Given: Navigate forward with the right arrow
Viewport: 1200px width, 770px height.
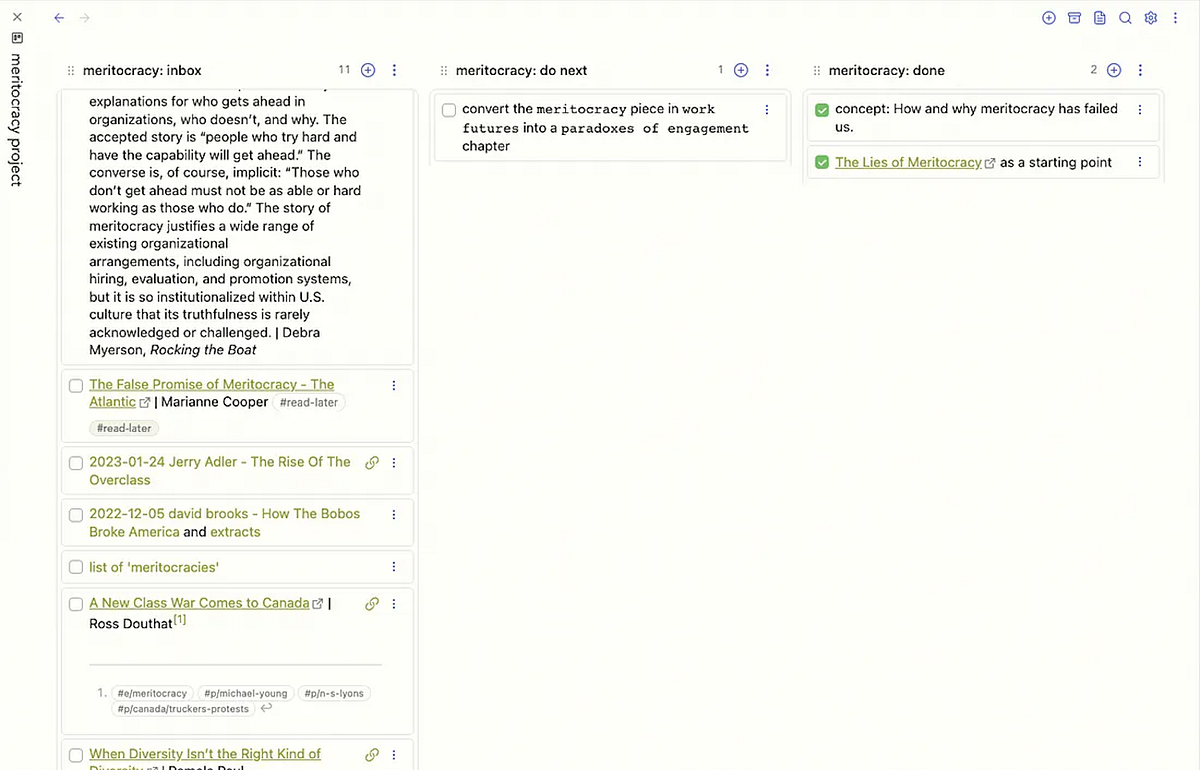Looking at the screenshot, I should tap(85, 18).
